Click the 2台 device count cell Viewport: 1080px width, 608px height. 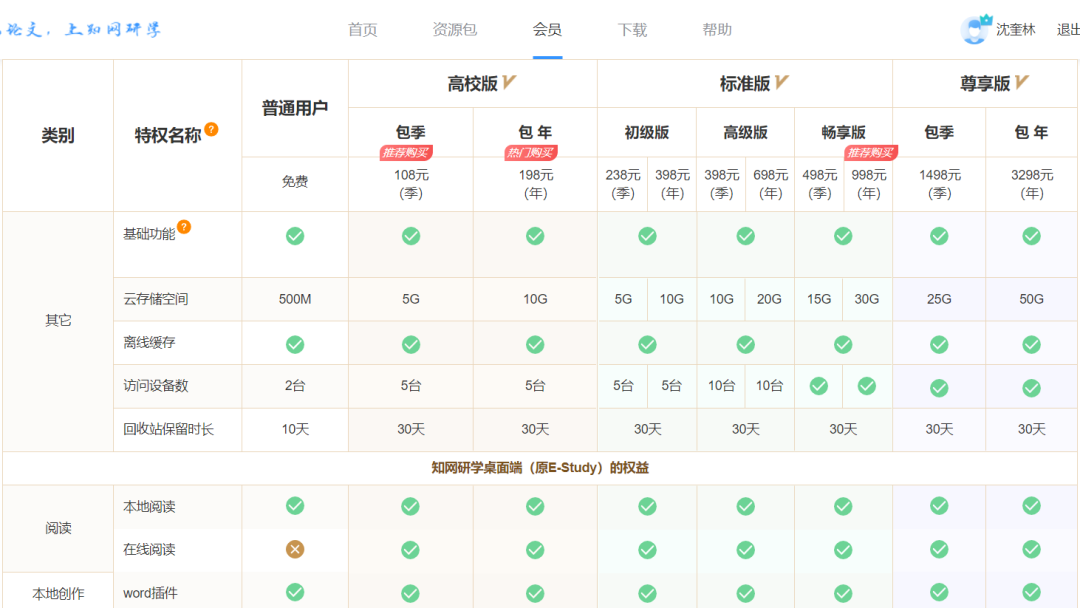pos(295,386)
